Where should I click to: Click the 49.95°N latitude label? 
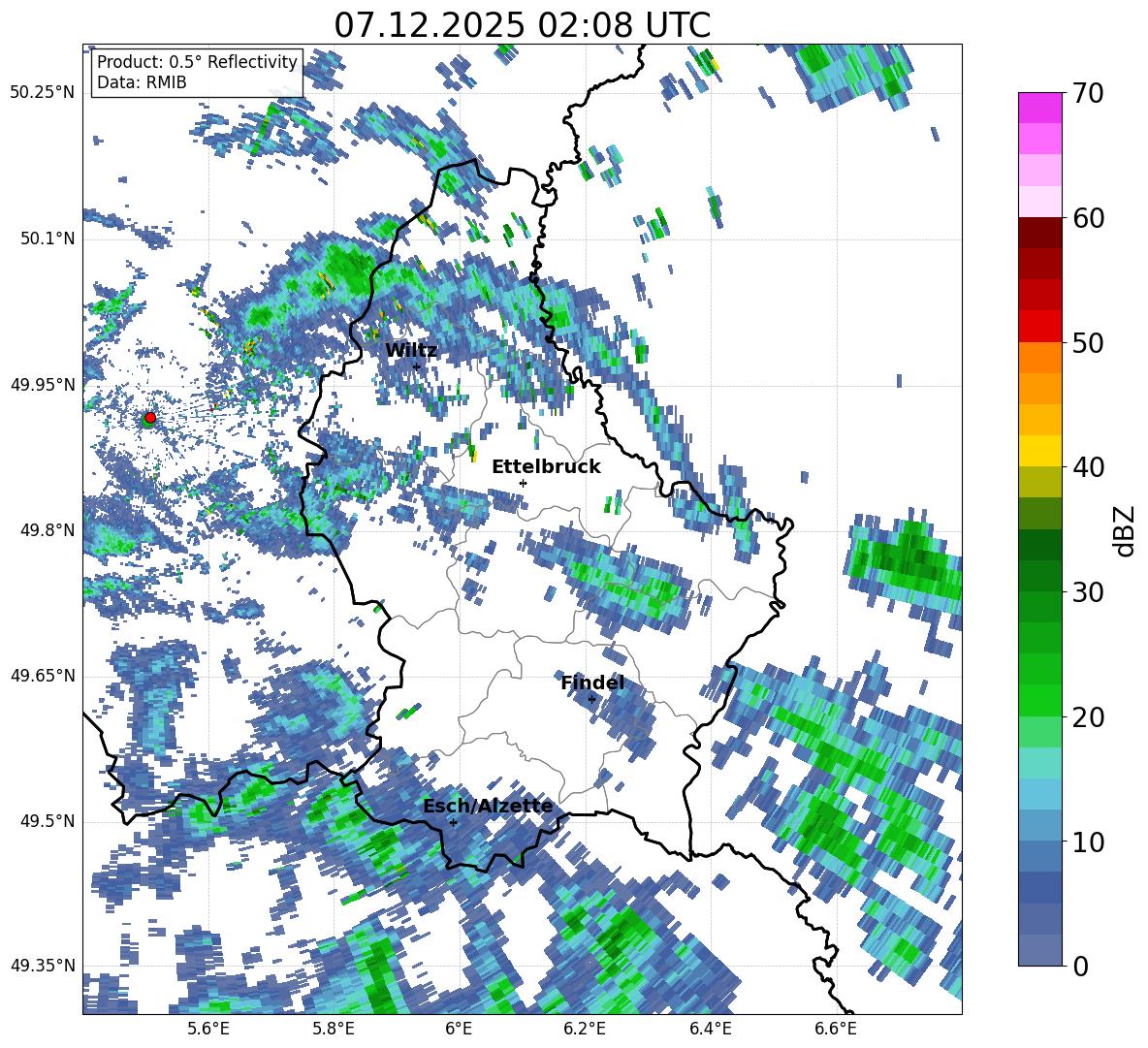click(x=43, y=385)
